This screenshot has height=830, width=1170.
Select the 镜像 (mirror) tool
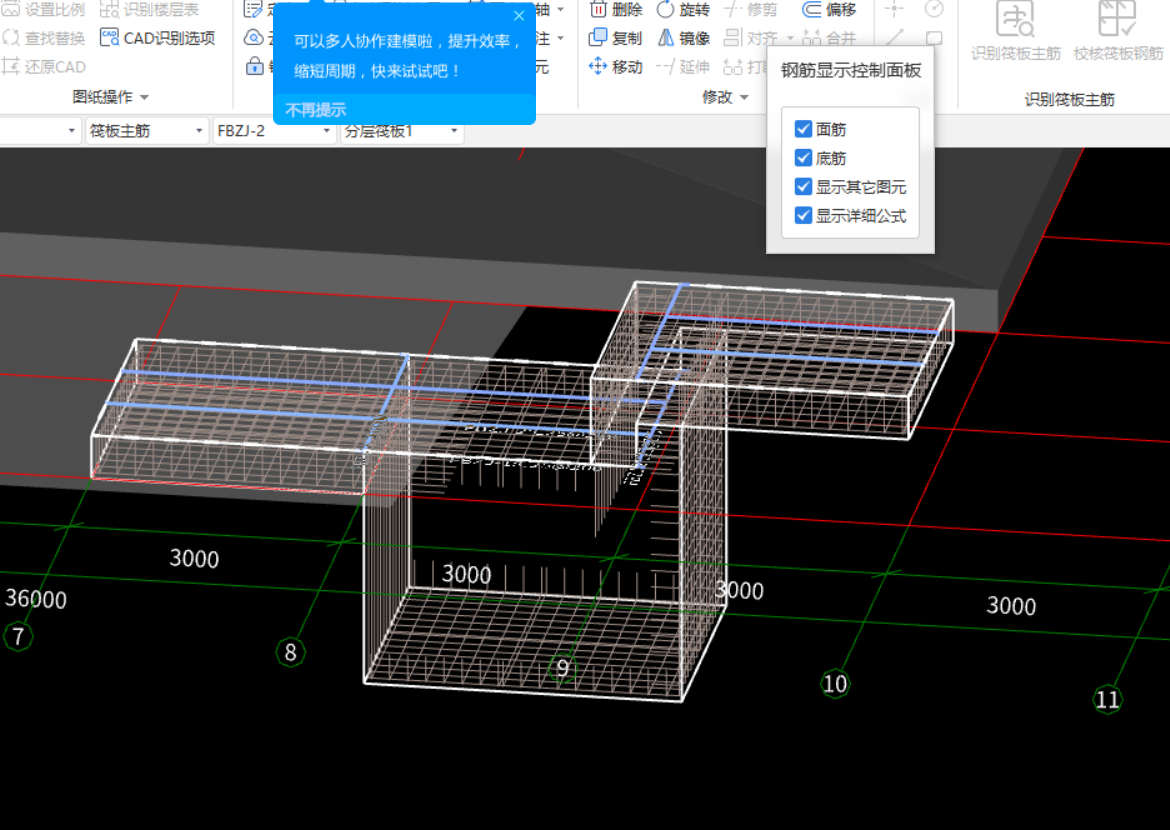(x=683, y=38)
